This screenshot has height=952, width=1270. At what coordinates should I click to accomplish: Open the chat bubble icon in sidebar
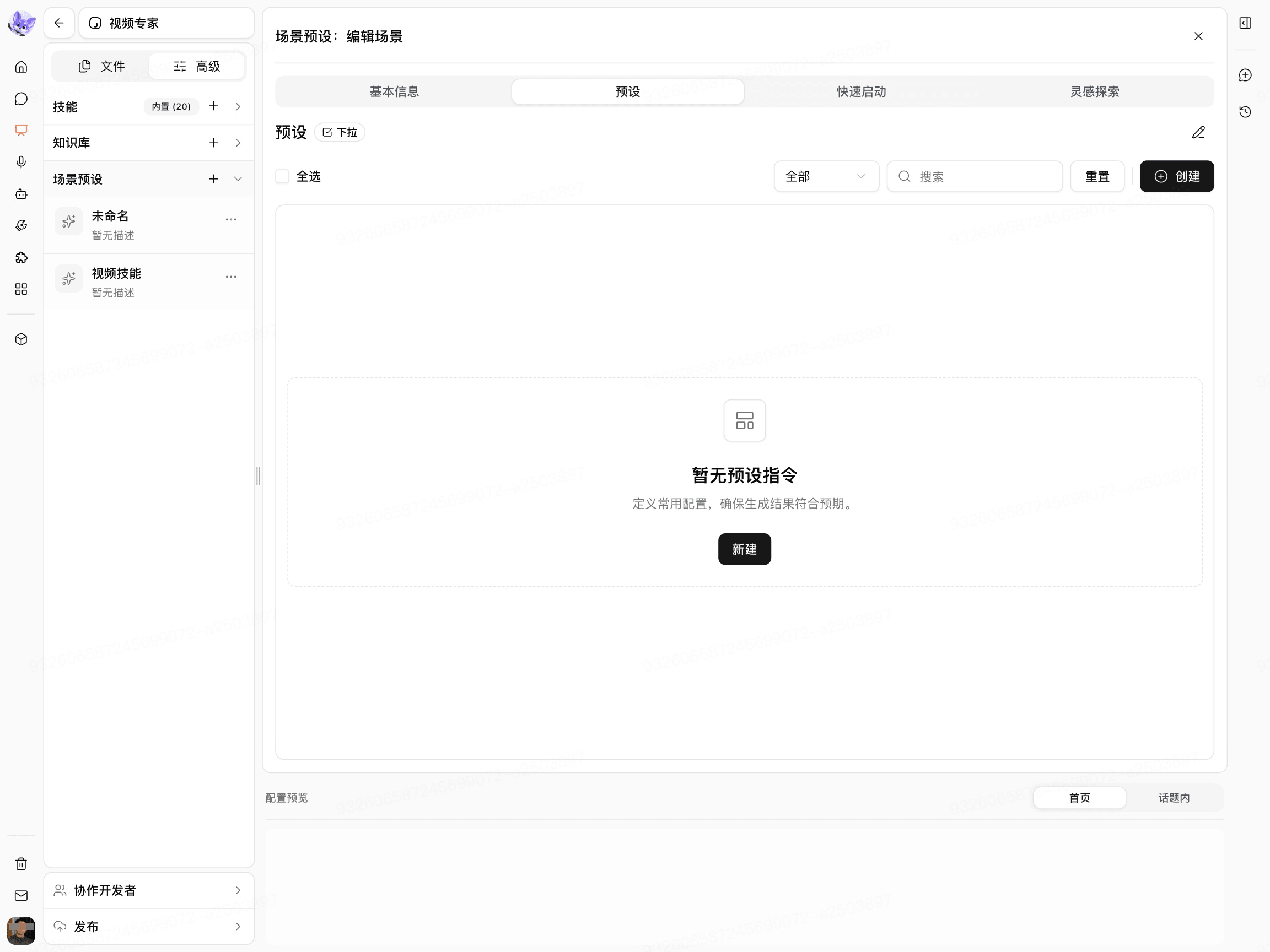tap(21, 99)
